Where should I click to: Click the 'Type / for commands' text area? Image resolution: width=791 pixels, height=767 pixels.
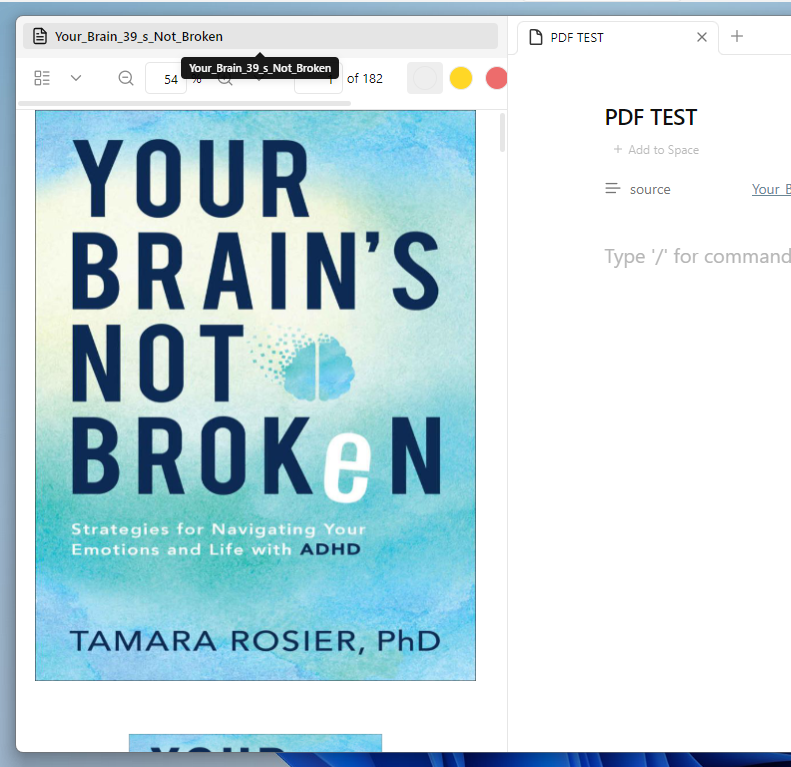(x=696, y=256)
